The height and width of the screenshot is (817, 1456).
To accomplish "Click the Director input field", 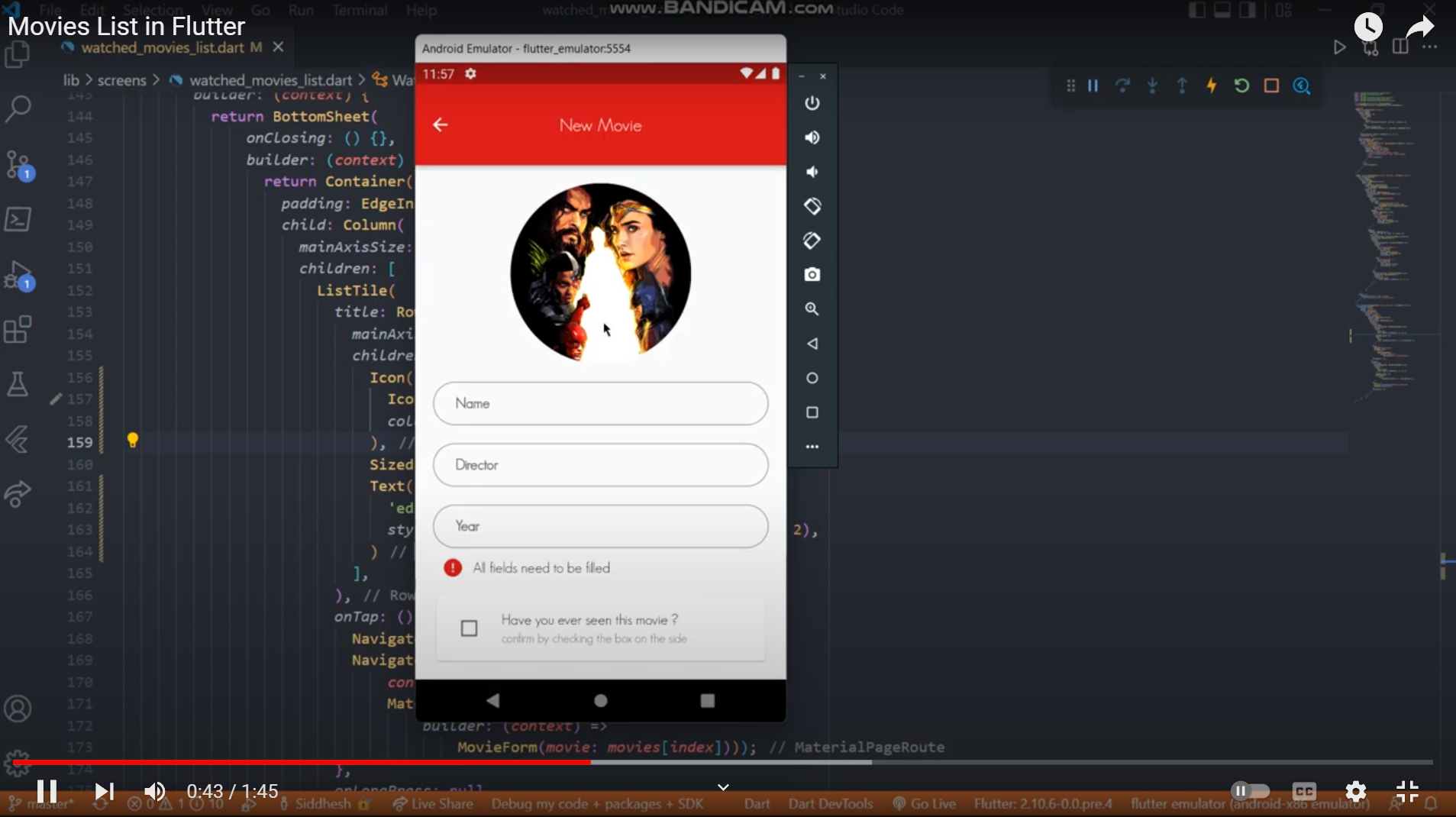I will tap(600, 465).
